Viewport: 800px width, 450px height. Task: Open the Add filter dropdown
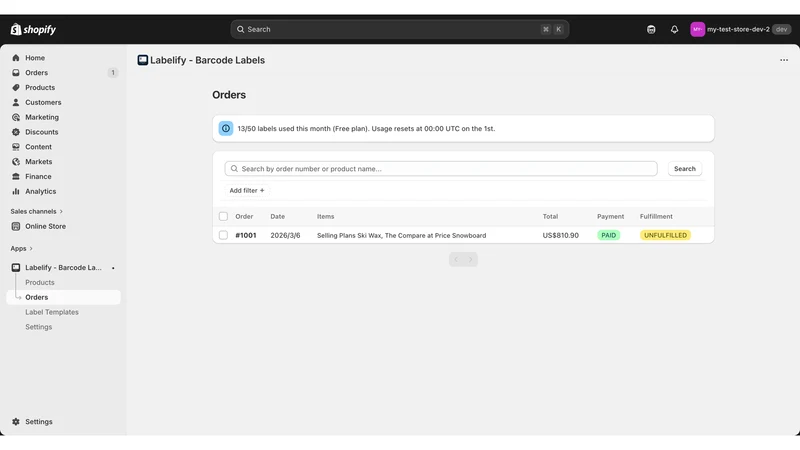[x=247, y=190]
